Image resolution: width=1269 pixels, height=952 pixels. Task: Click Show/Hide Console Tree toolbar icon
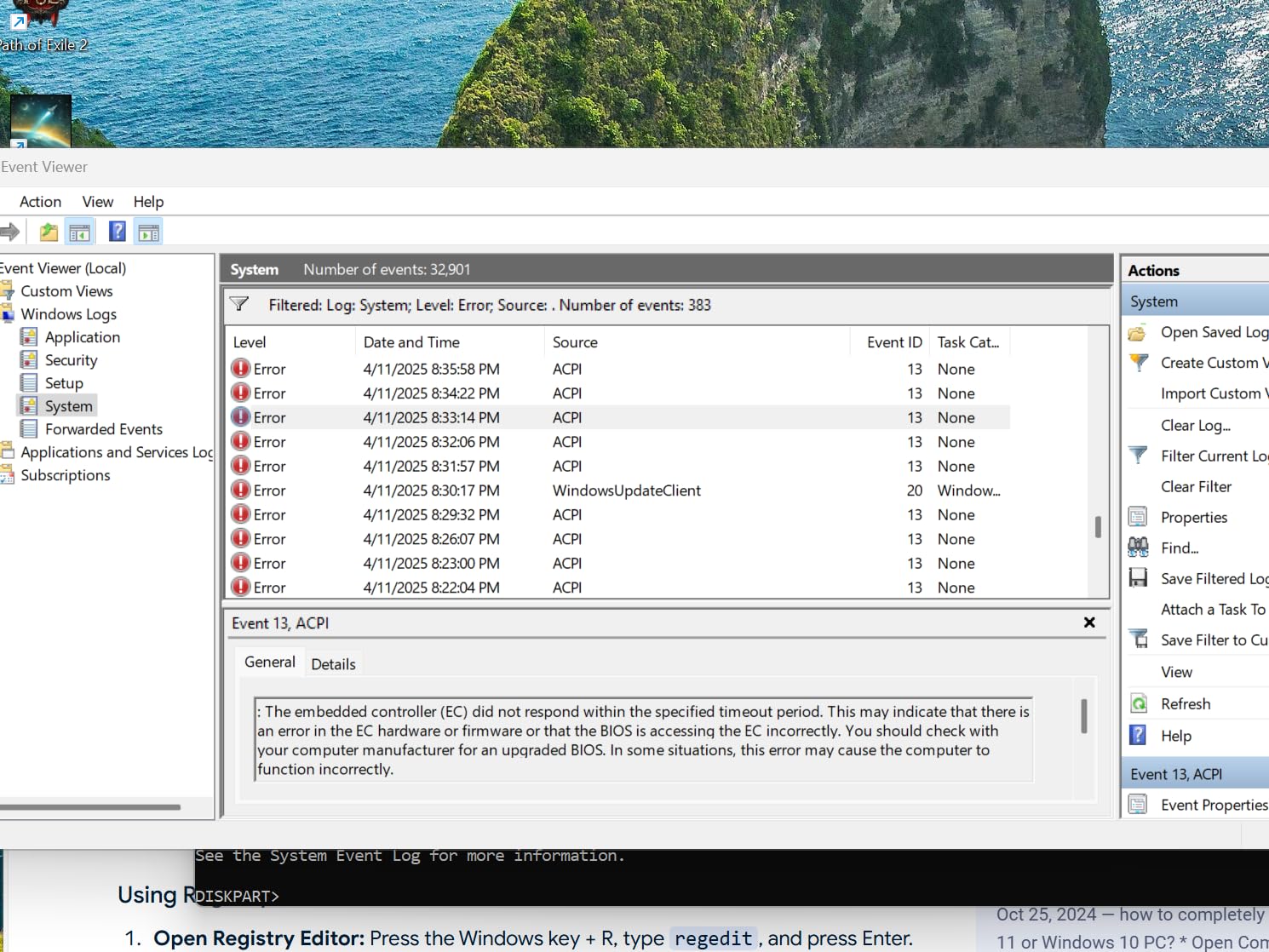pos(80,232)
